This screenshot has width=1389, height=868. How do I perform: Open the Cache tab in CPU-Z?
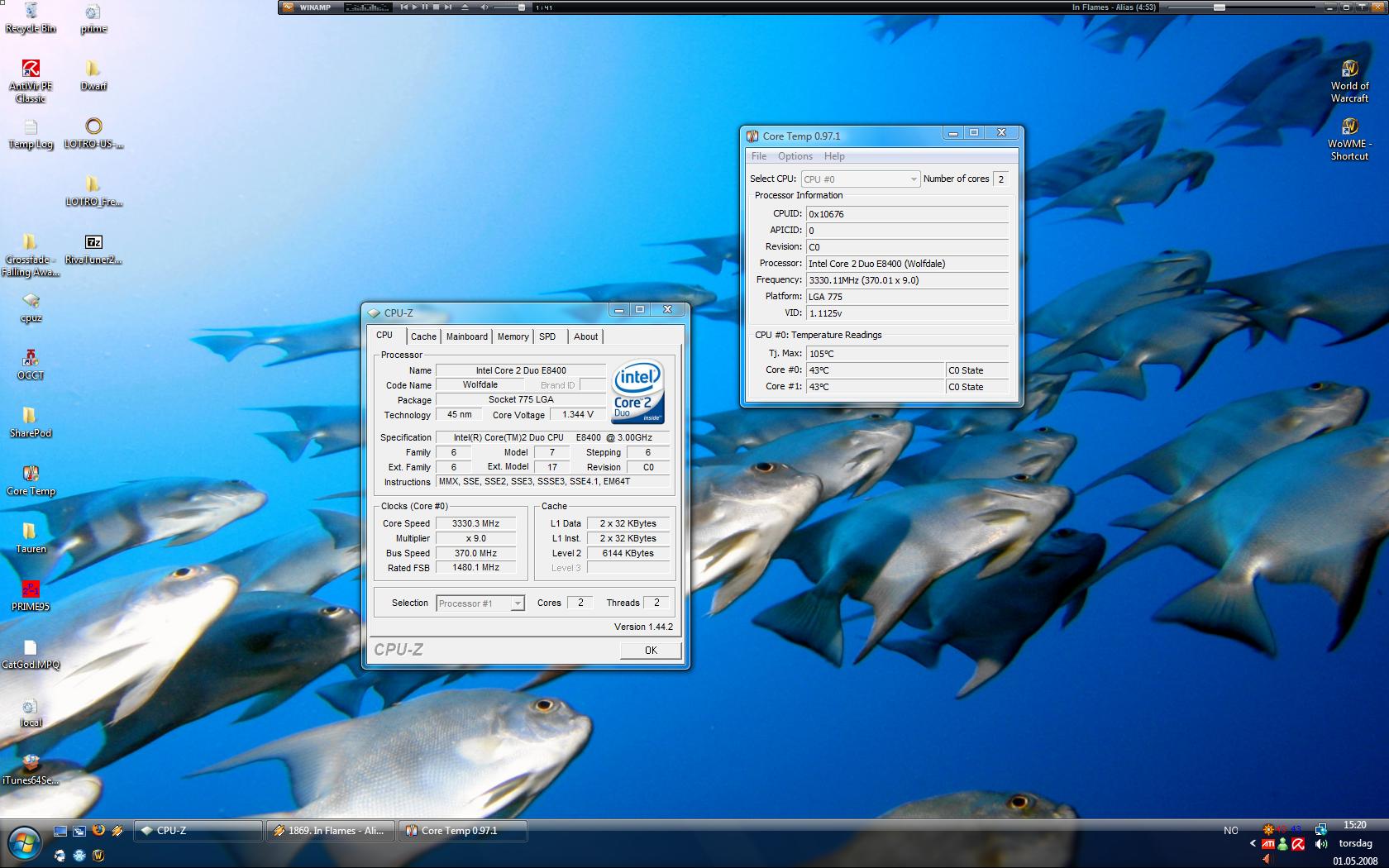[423, 336]
